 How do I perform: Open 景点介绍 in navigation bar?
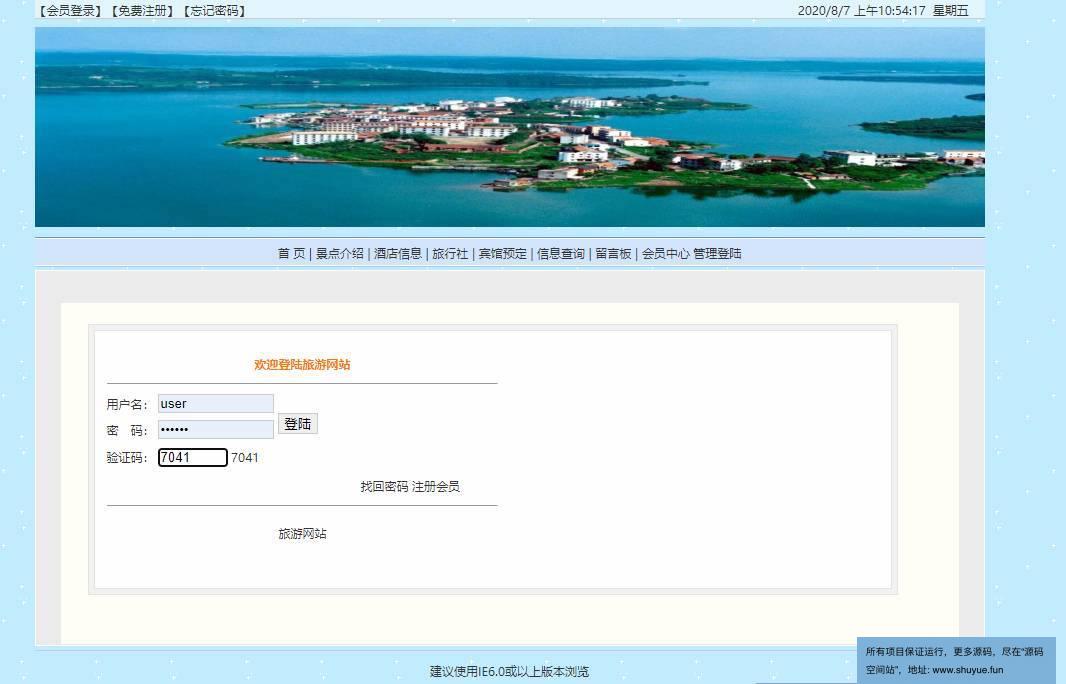click(339, 254)
